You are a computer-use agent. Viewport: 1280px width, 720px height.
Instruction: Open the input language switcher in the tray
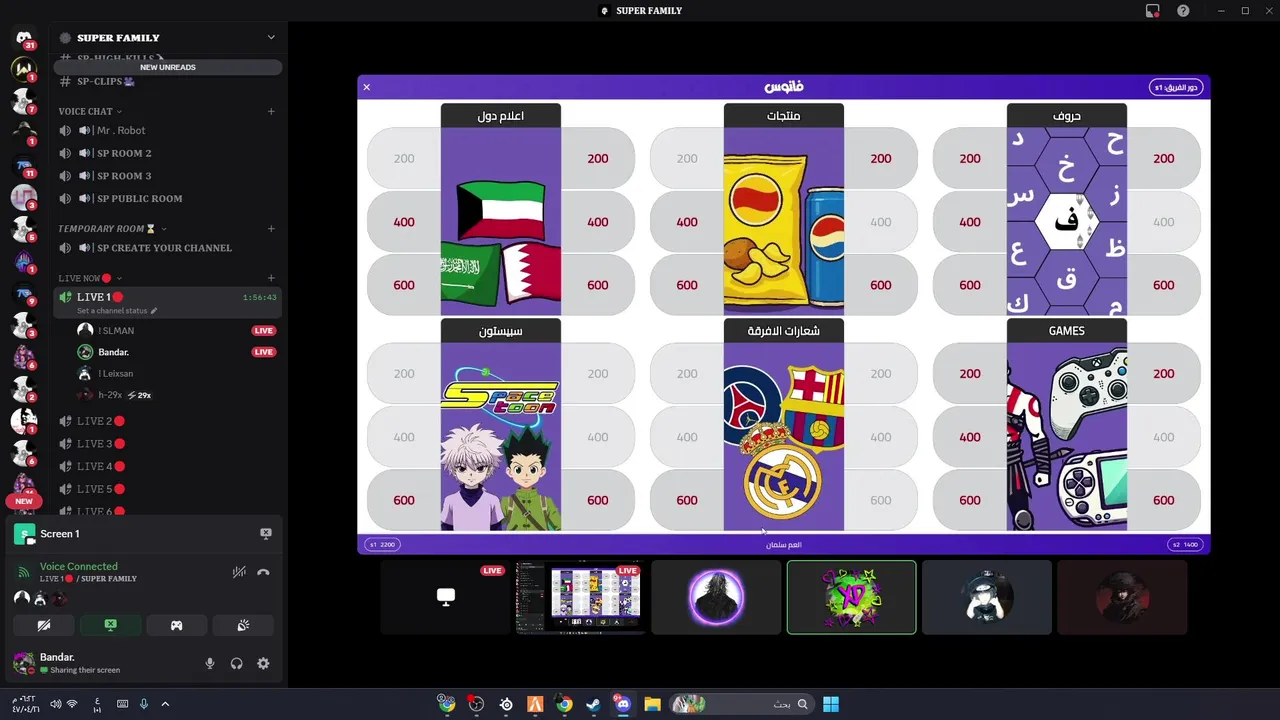pyautogui.click(x=97, y=704)
